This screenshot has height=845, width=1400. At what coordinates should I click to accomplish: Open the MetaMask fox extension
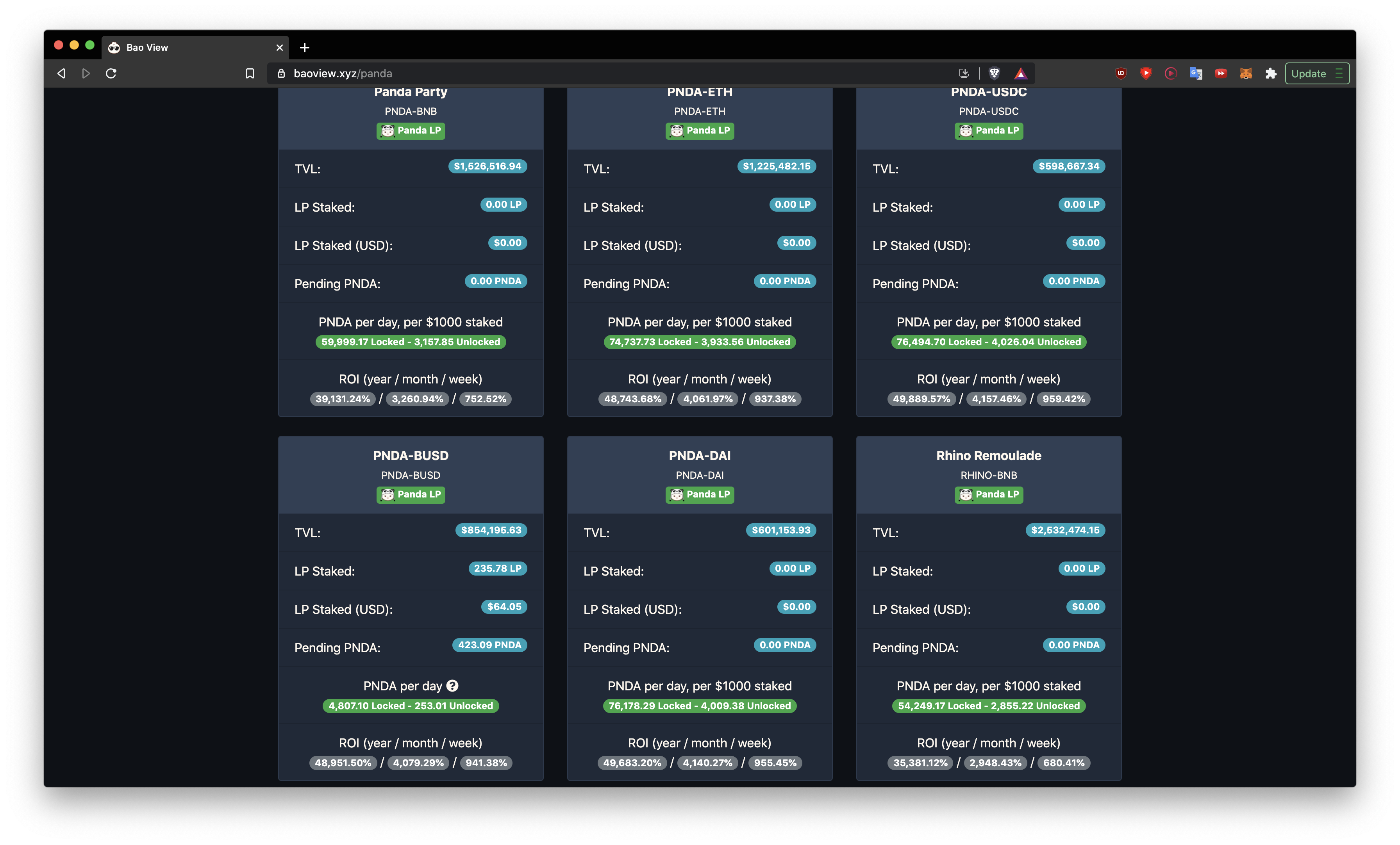click(1245, 73)
